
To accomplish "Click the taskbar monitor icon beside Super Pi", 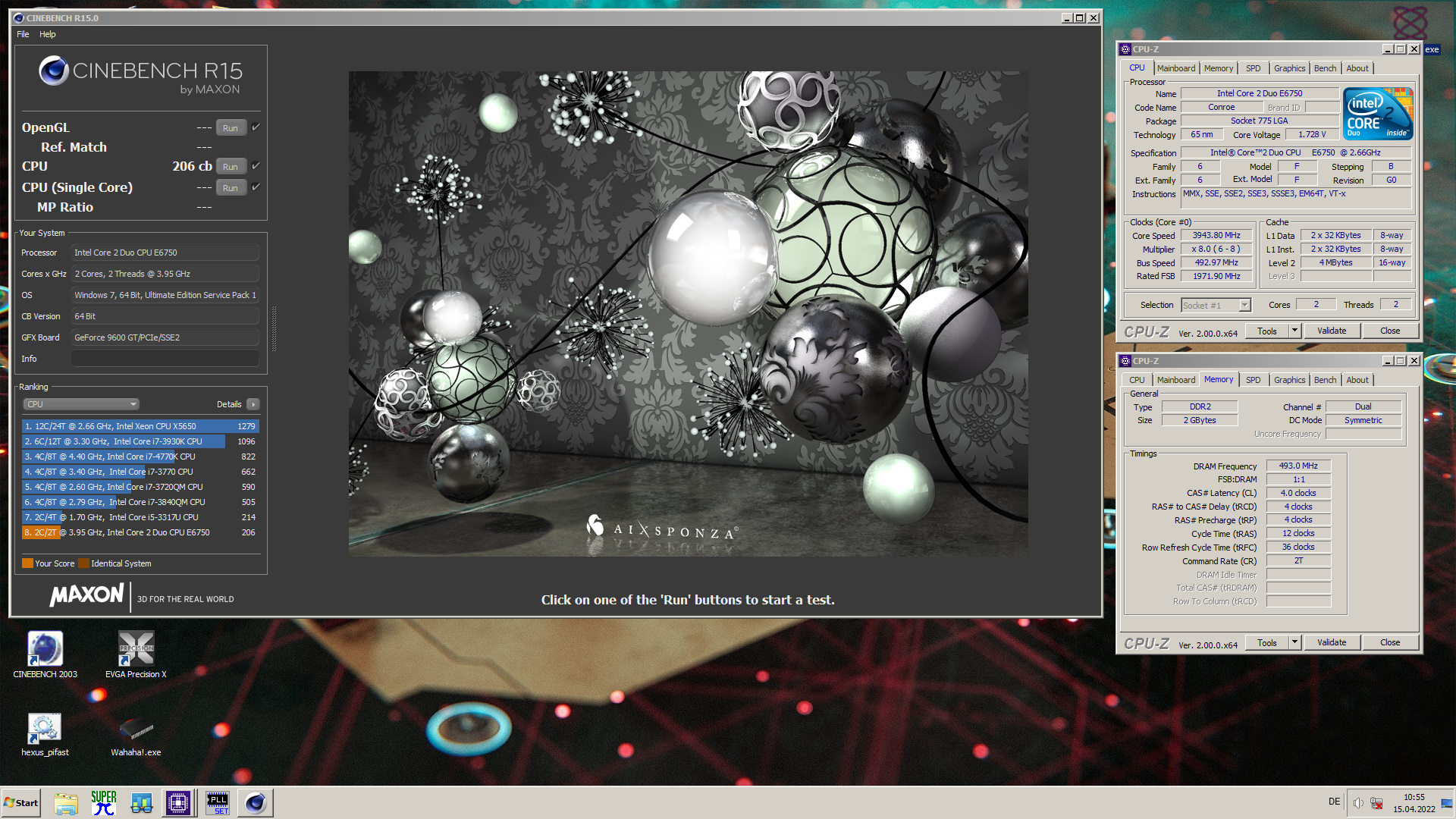I will (142, 803).
